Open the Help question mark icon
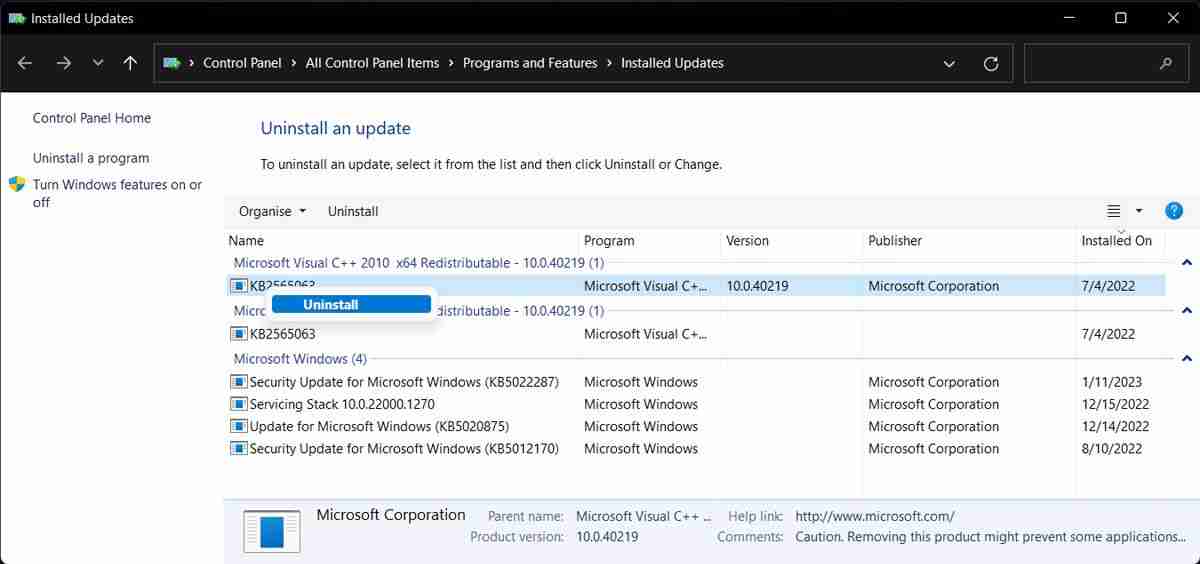The image size is (1200, 564). tap(1174, 211)
